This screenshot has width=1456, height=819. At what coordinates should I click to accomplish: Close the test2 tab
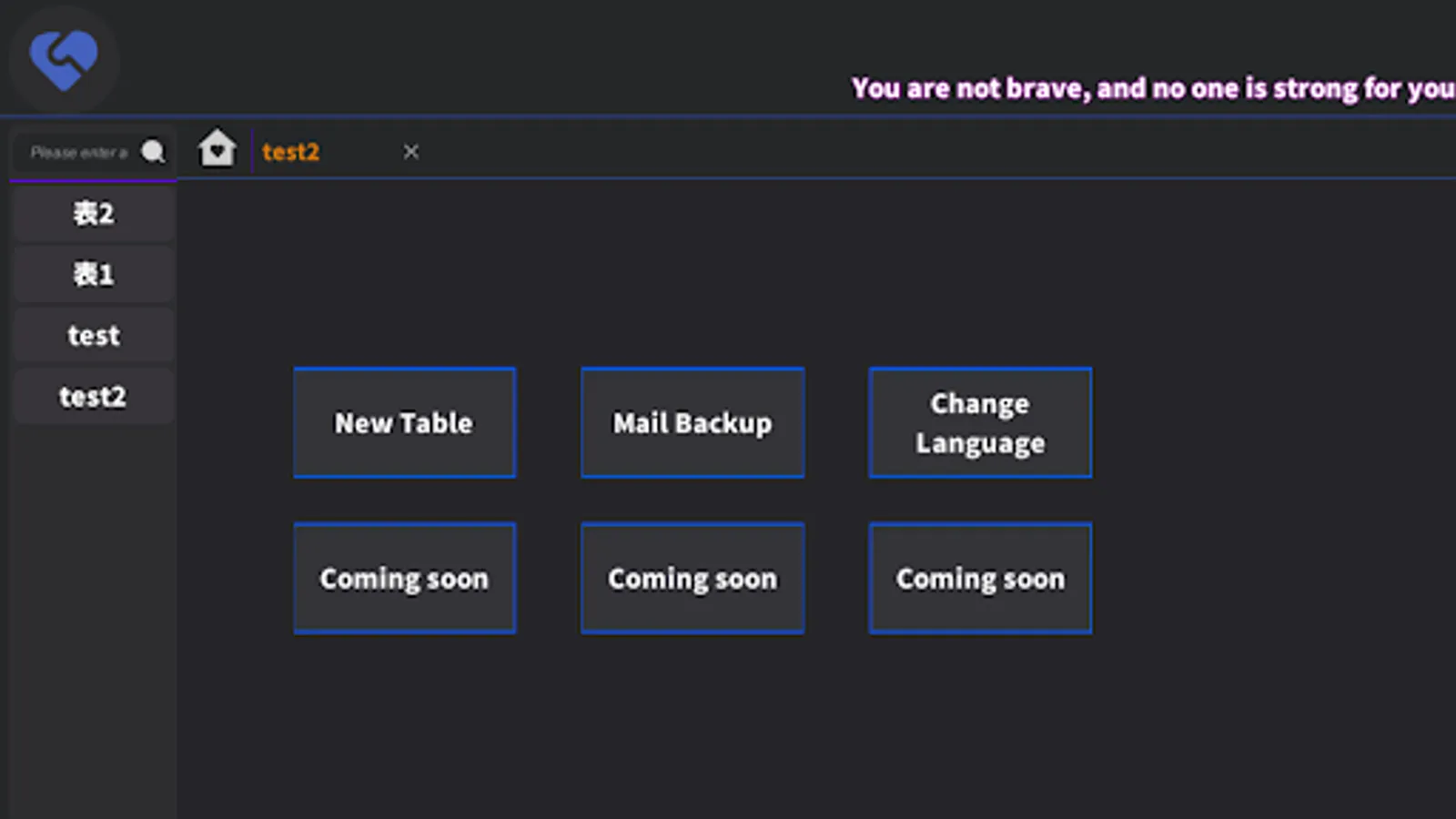pyautogui.click(x=410, y=151)
